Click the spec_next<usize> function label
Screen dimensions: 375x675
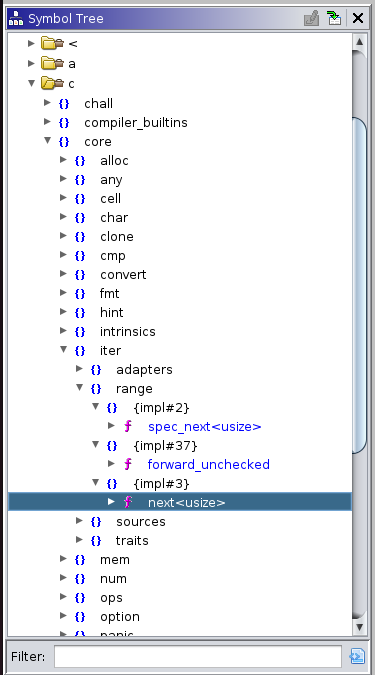[205, 427]
